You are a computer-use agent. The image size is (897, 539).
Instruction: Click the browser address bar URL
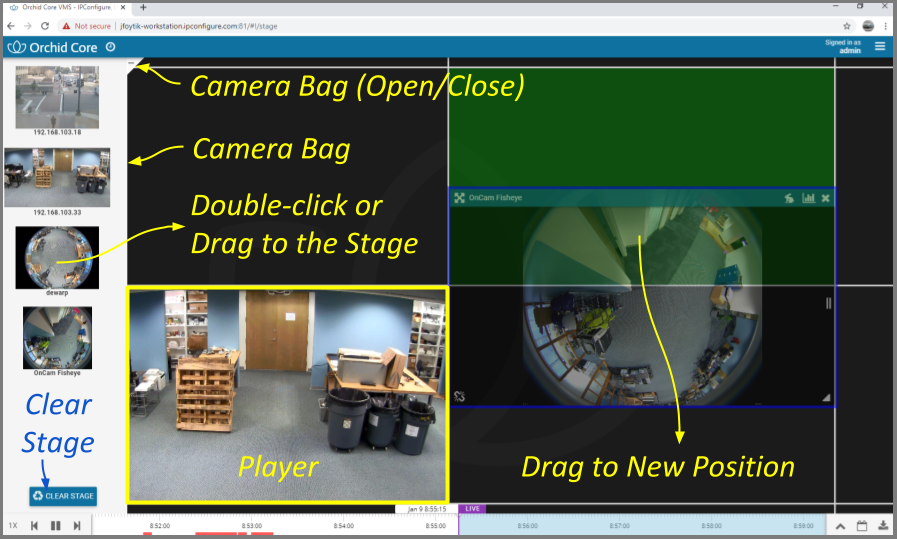(199, 26)
